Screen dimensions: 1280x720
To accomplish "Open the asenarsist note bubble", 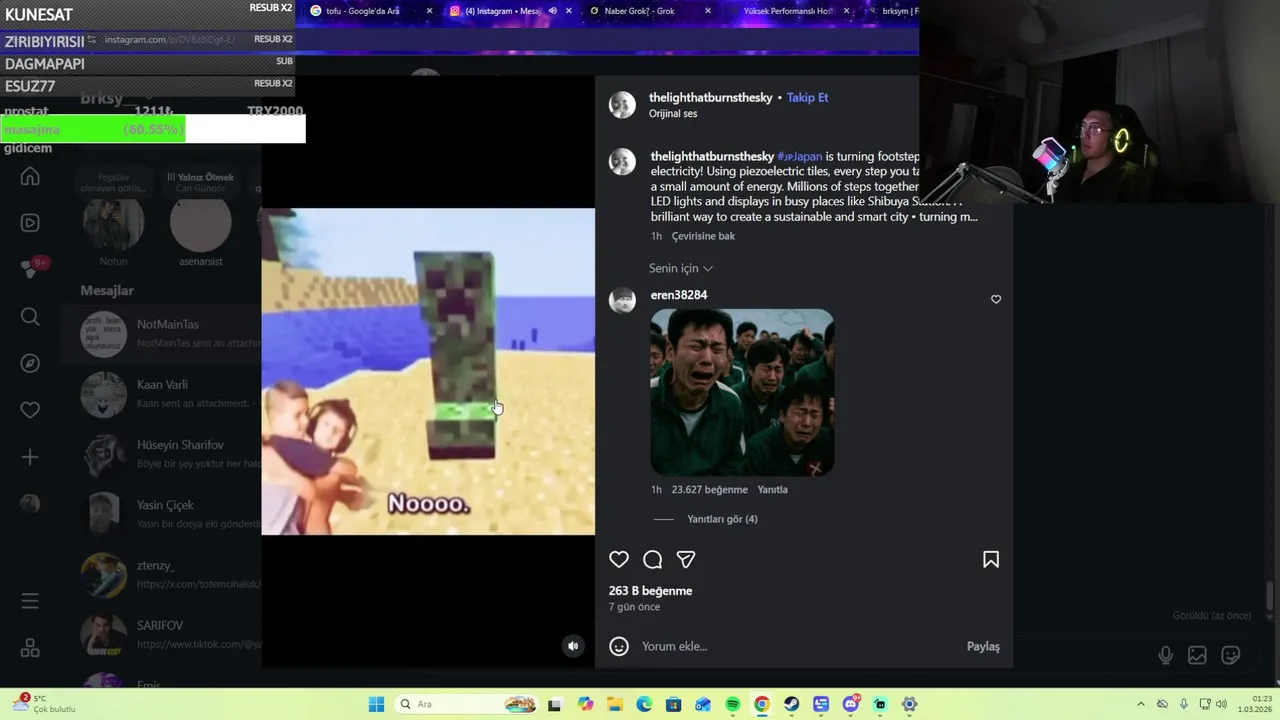I will [201, 224].
